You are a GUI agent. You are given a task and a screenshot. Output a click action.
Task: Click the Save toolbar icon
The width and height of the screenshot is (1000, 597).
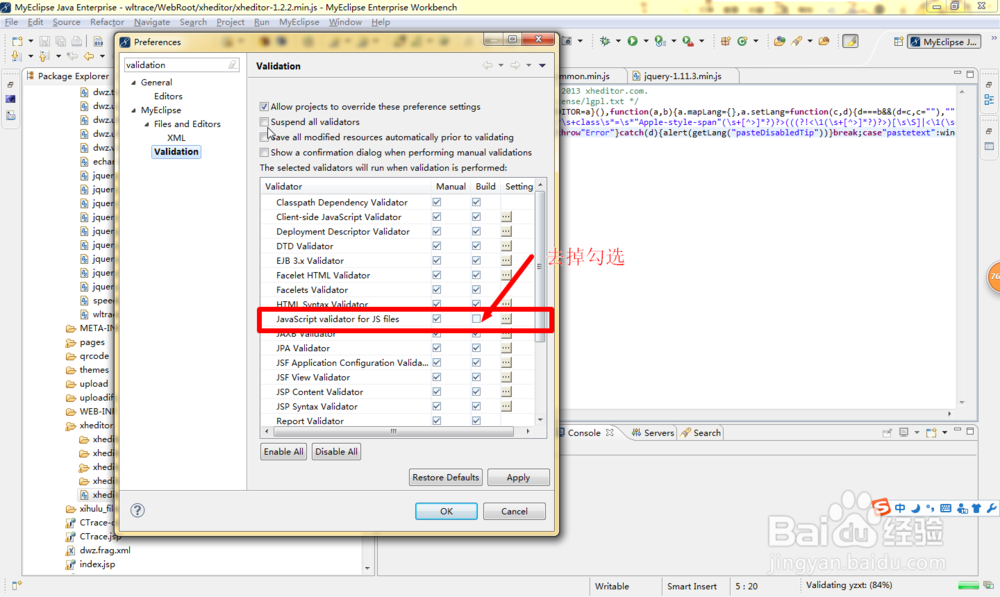(x=44, y=41)
